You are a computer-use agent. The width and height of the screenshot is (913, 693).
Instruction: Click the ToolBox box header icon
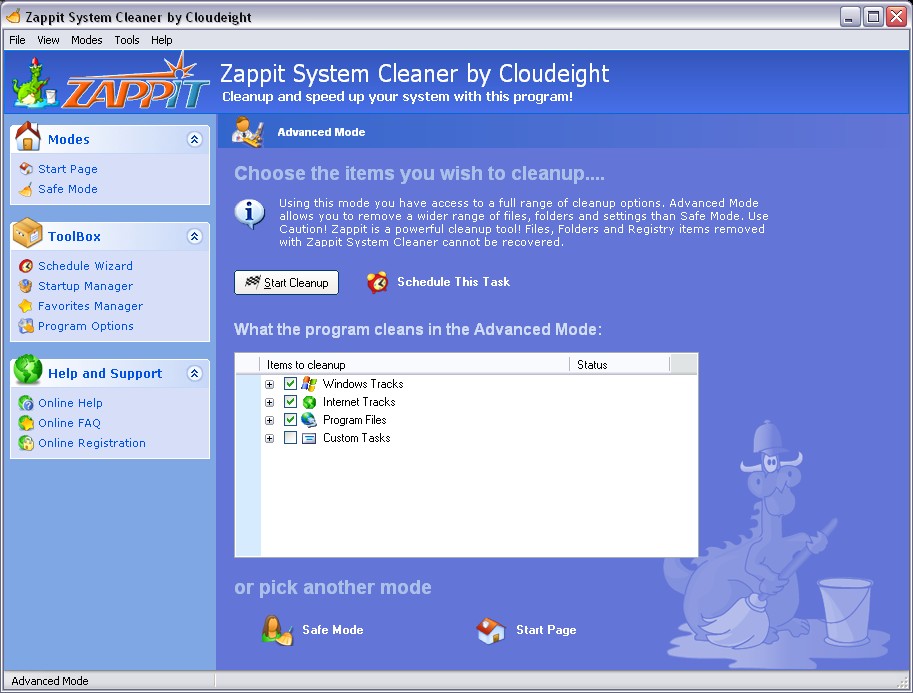pos(27,233)
